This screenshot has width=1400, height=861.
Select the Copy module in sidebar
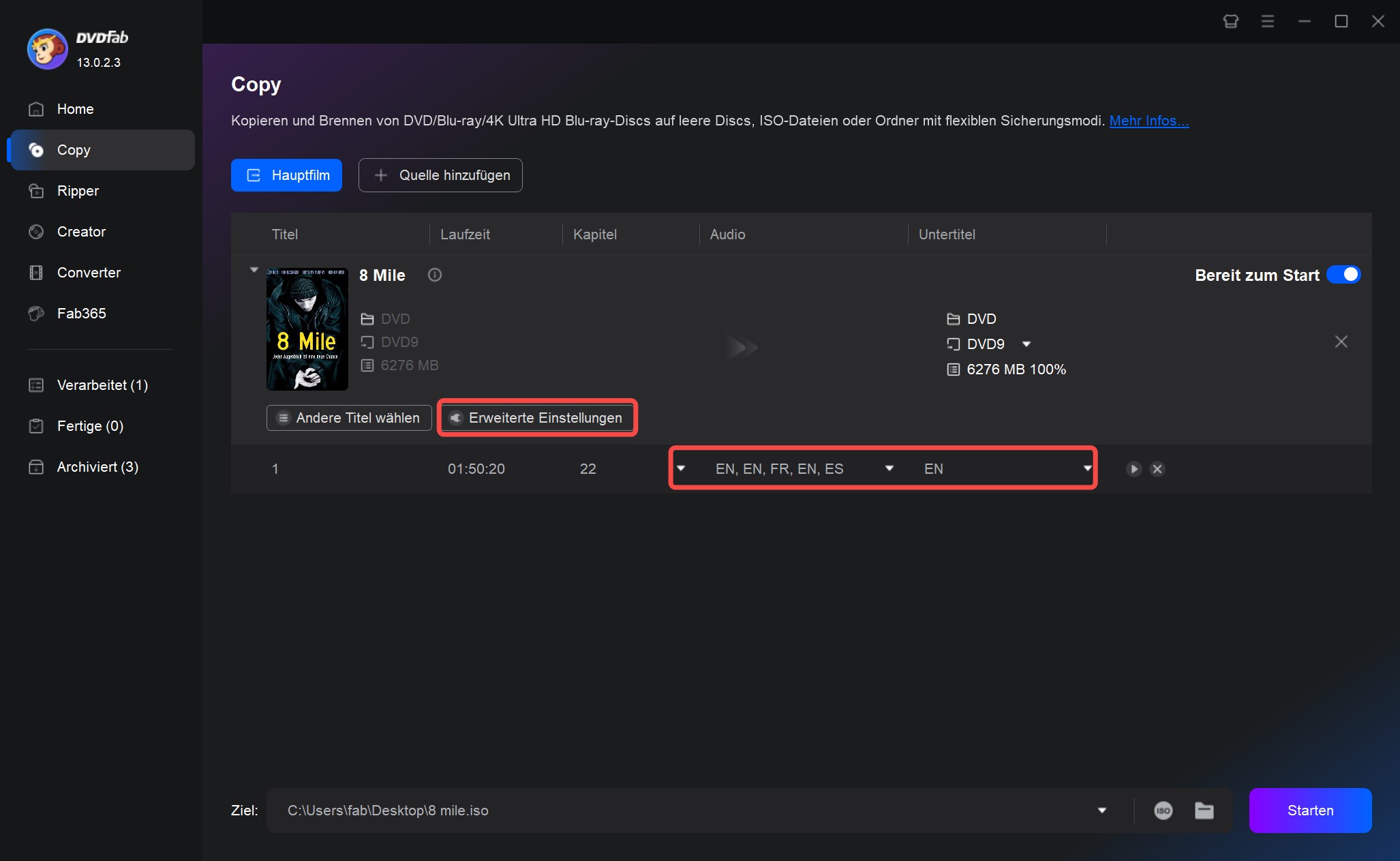(x=102, y=150)
